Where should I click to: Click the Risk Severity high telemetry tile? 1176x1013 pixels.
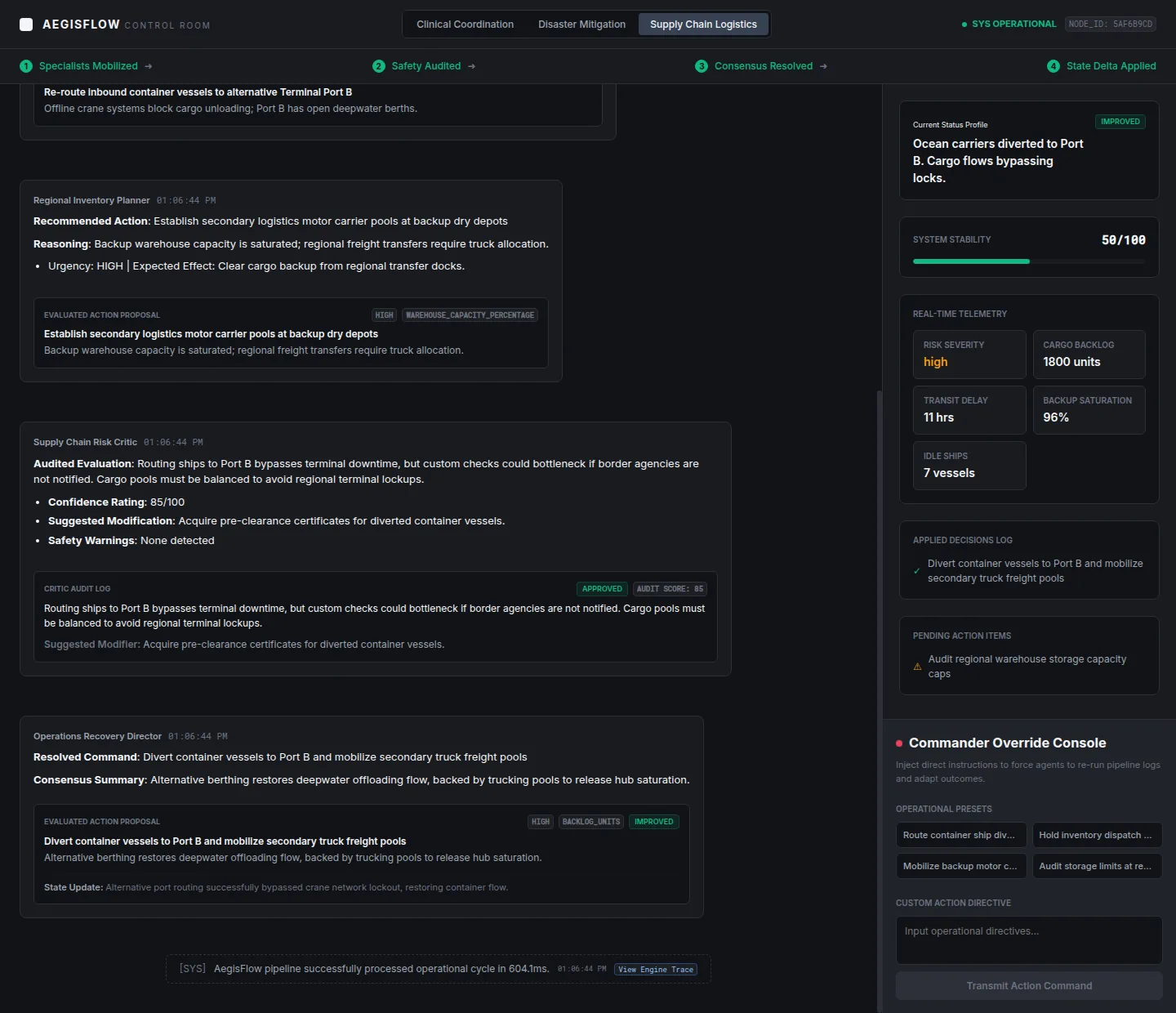click(969, 355)
